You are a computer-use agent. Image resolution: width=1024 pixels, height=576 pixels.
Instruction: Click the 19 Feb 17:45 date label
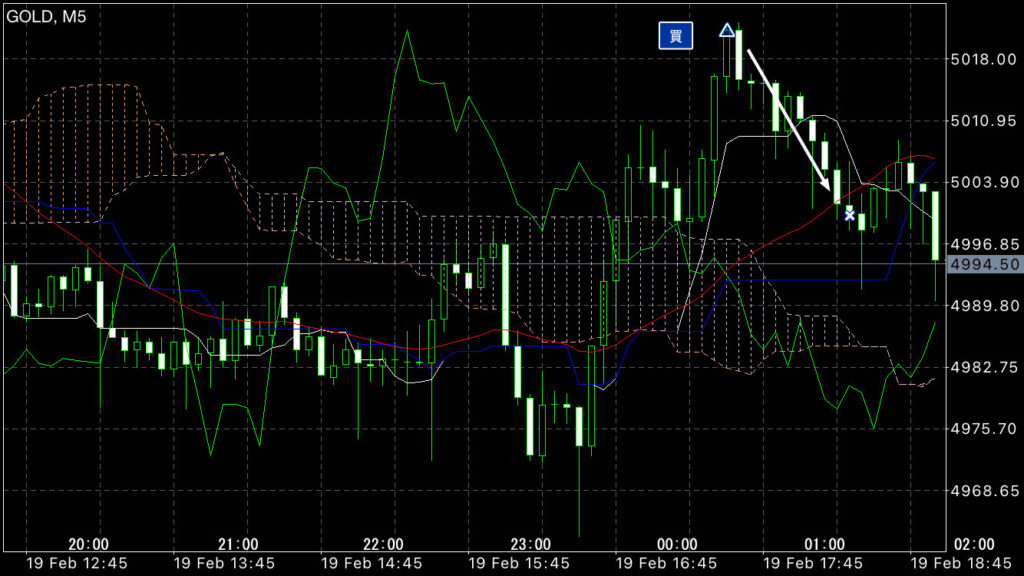[813, 563]
